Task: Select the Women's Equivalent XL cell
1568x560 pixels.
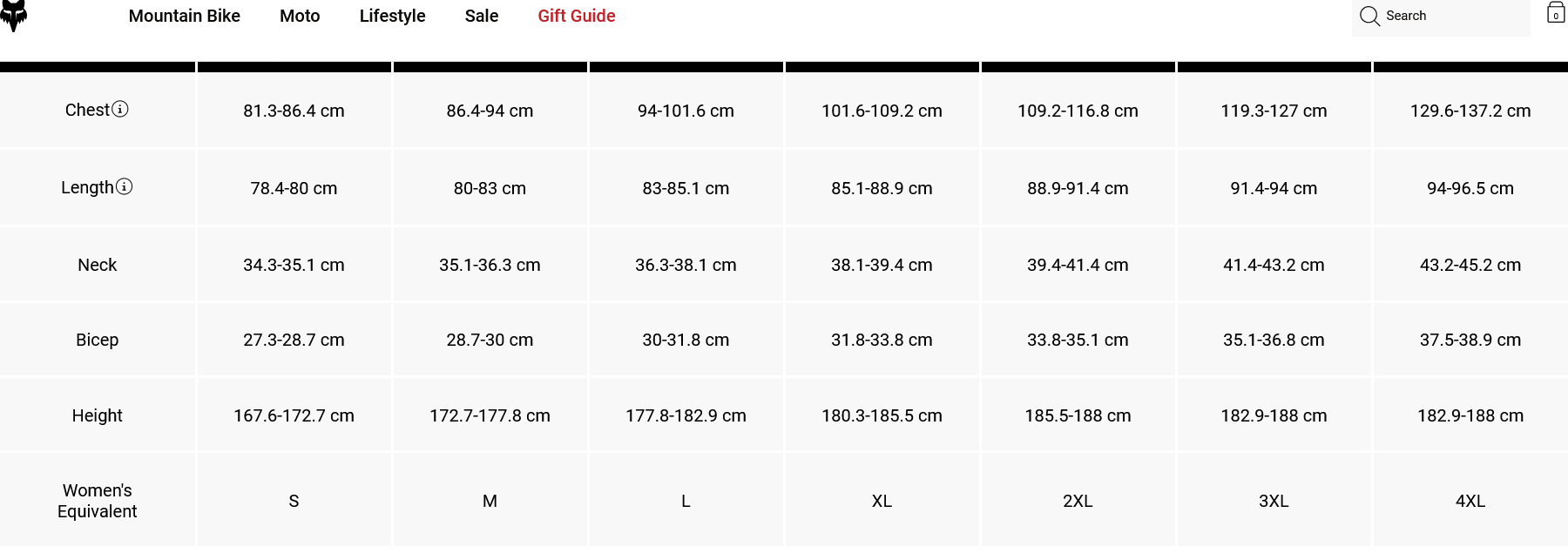Action: [x=882, y=501]
